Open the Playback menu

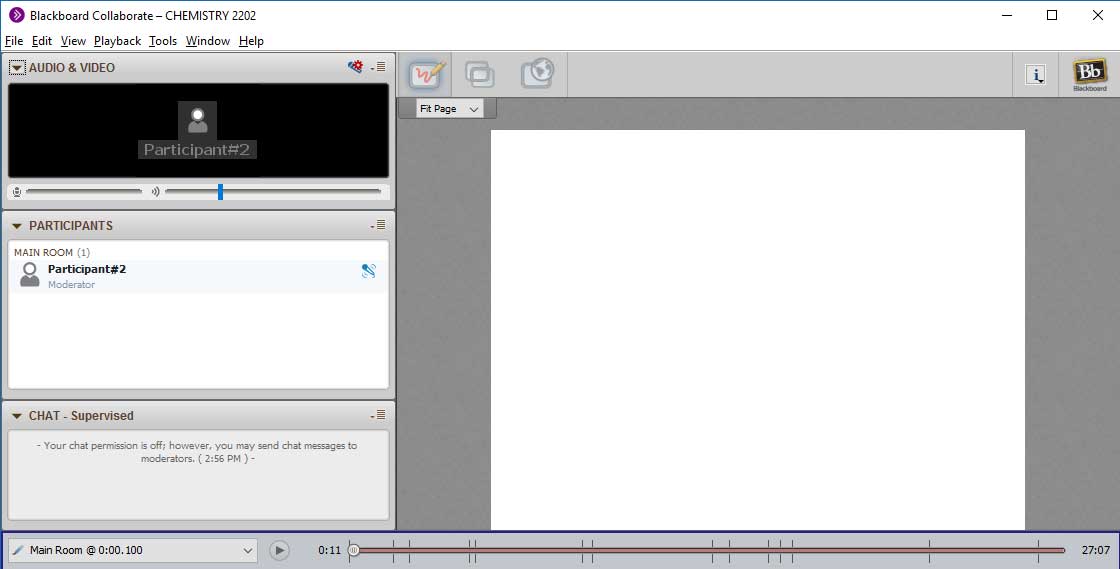[117, 41]
